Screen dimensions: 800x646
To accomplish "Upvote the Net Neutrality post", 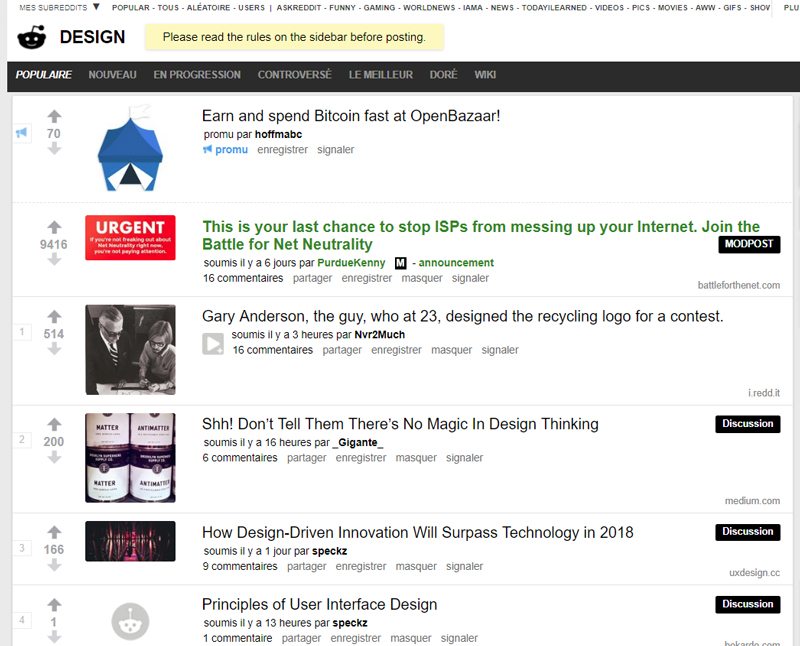I will point(54,227).
